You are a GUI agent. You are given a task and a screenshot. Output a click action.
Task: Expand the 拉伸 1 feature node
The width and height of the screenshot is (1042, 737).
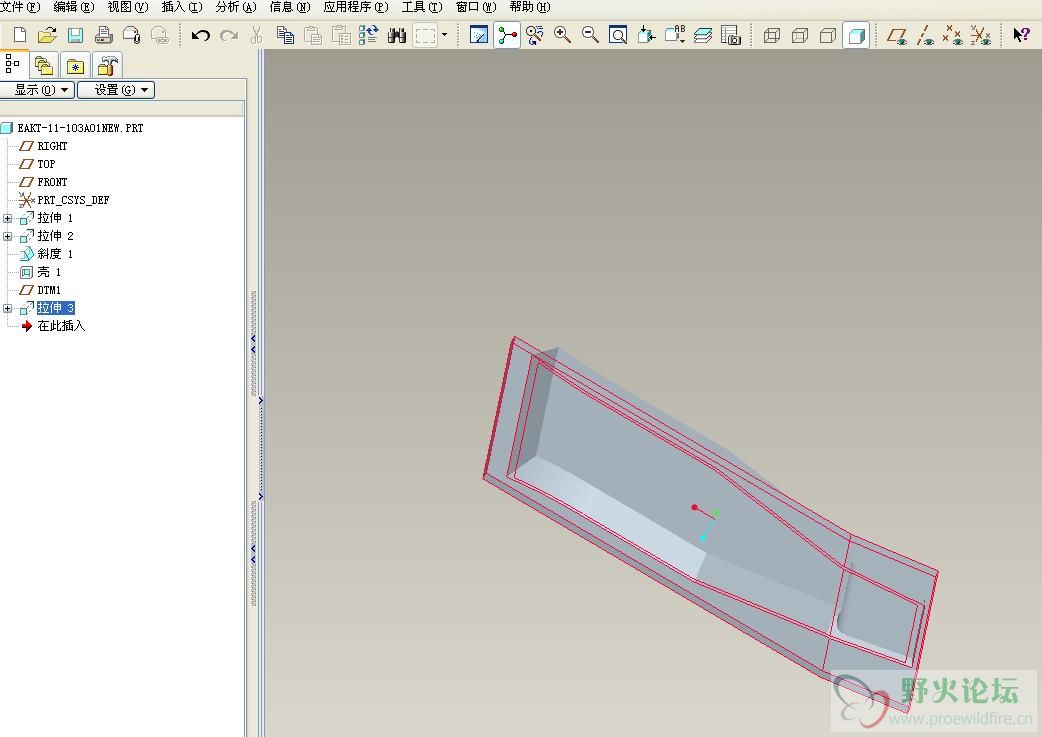pyautogui.click(x=7, y=218)
